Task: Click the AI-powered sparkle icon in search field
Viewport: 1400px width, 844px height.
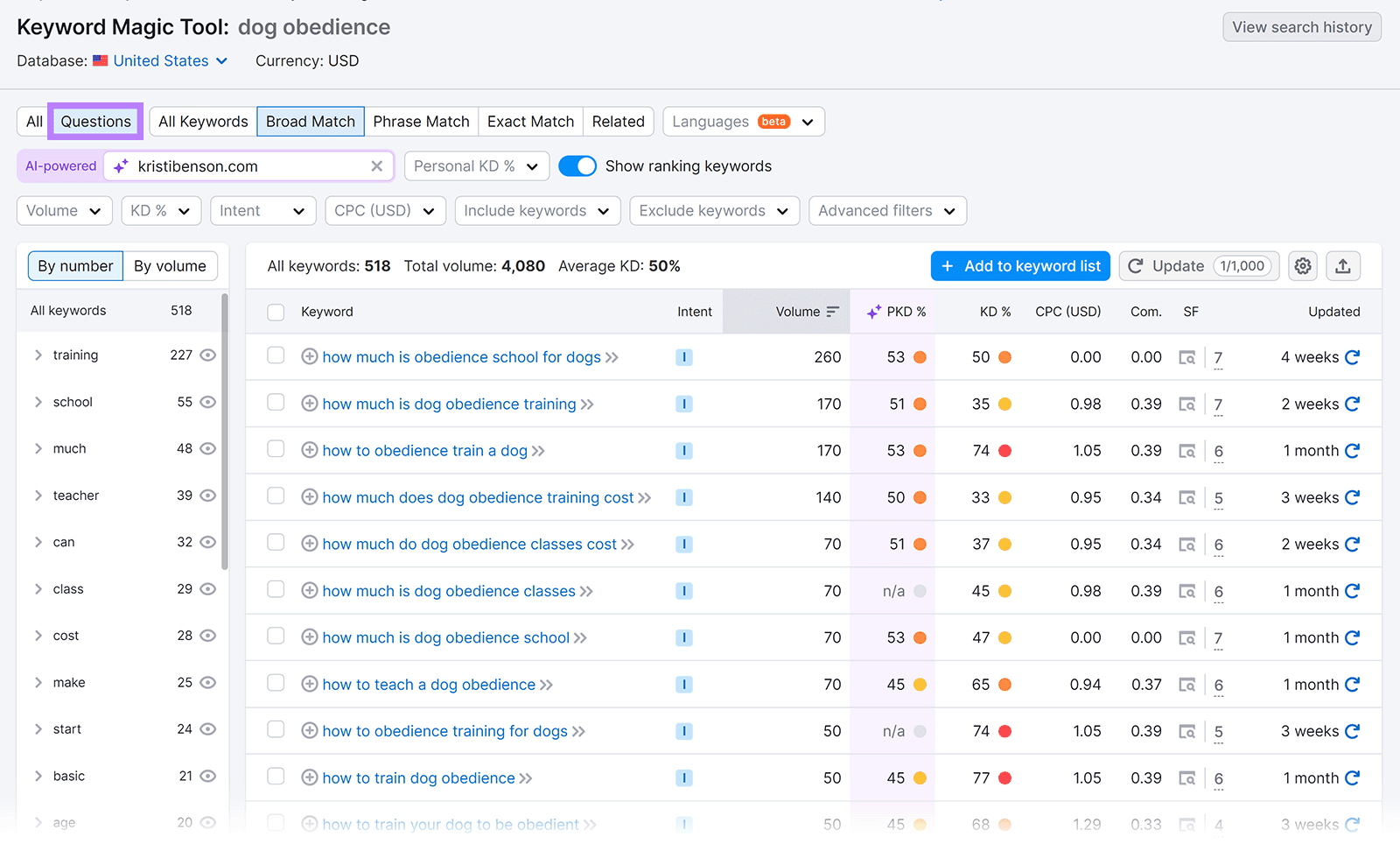Action: pyautogui.click(x=120, y=165)
